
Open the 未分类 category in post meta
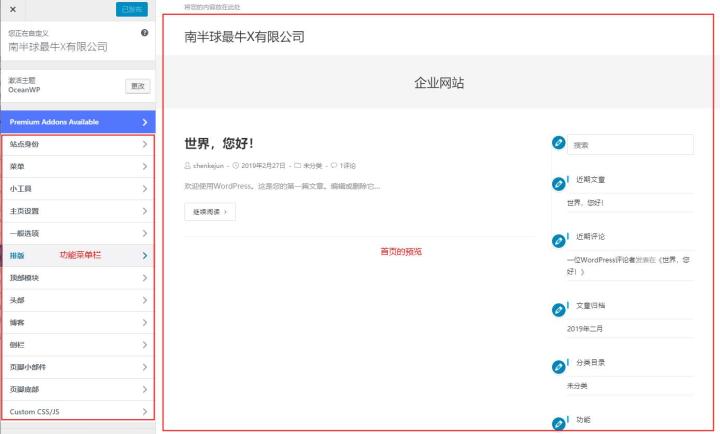[312, 166]
